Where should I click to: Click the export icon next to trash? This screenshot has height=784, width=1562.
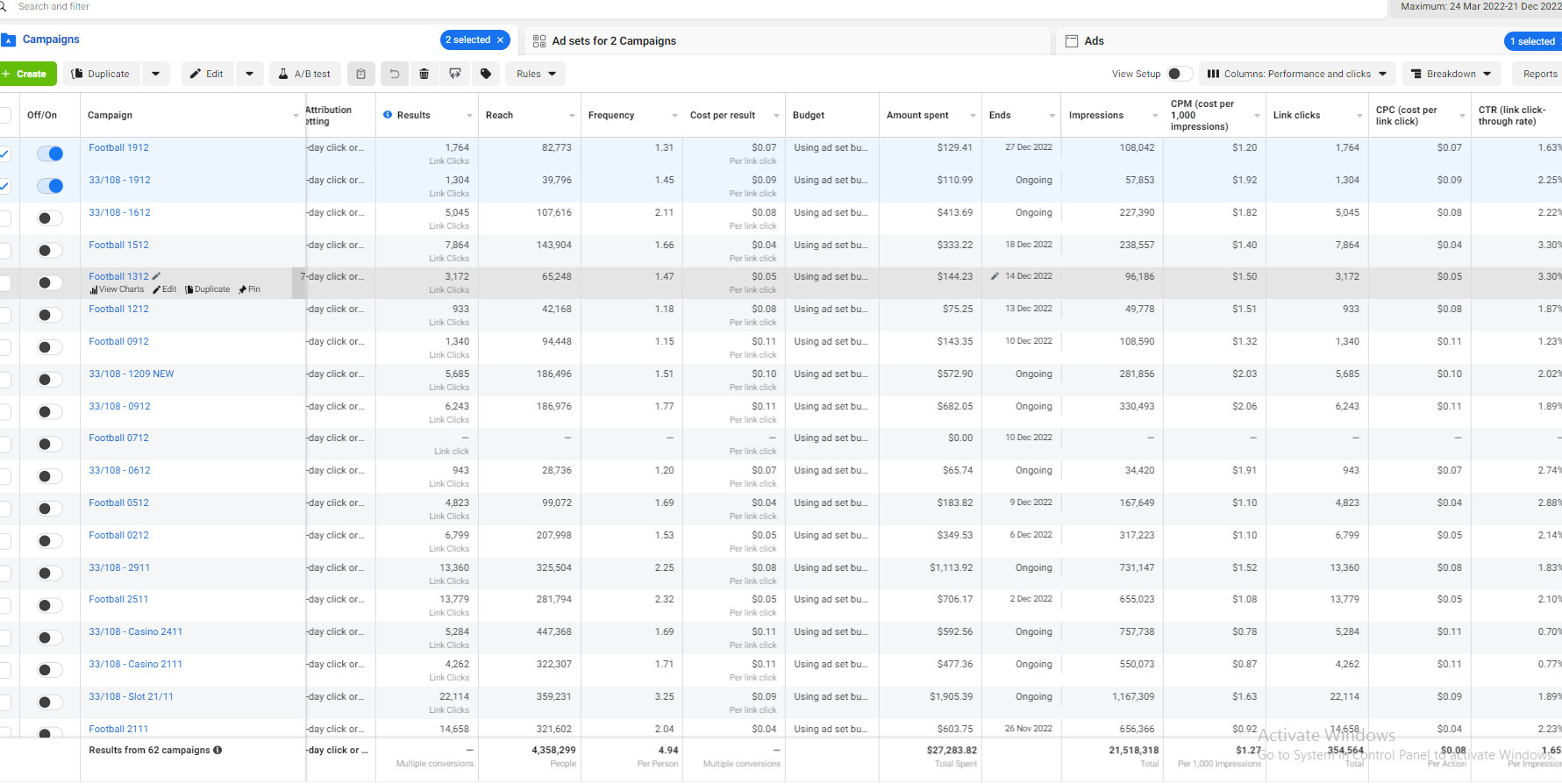(x=455, y=74)
